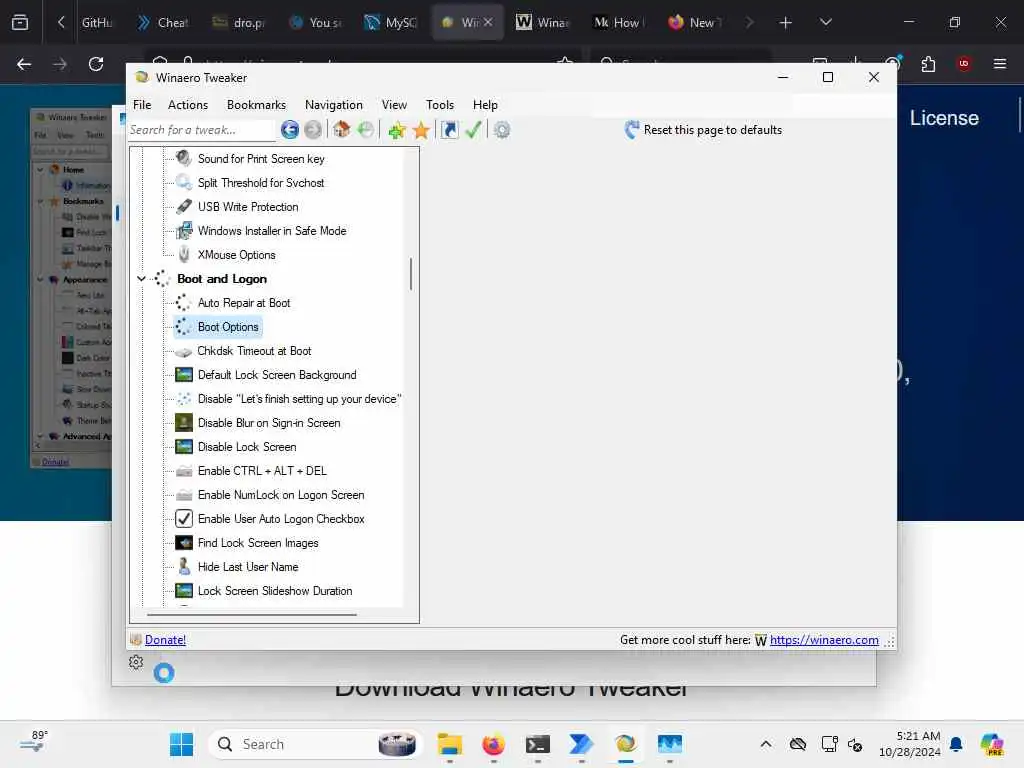Screen dimensions: 1024x768
Task: Go back in the browser
Action: click(24, 64)
